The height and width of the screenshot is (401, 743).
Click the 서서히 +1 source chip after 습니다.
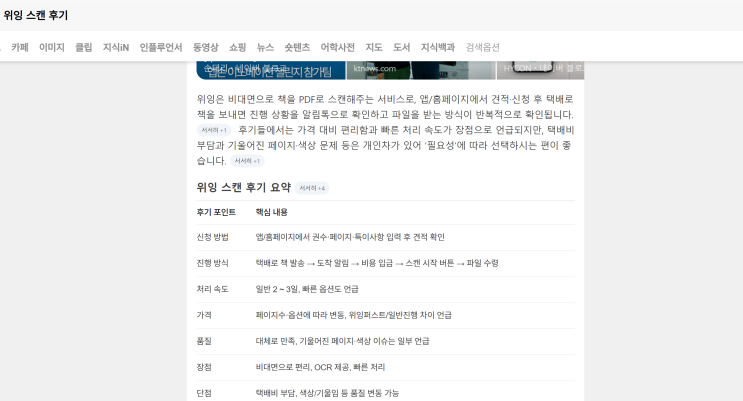pos(247,161)
